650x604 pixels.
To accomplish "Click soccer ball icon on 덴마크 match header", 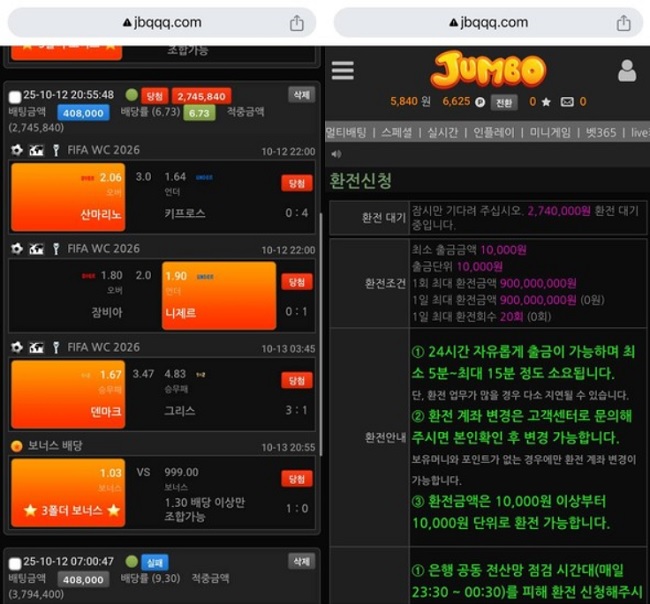I will pos(17,347).
